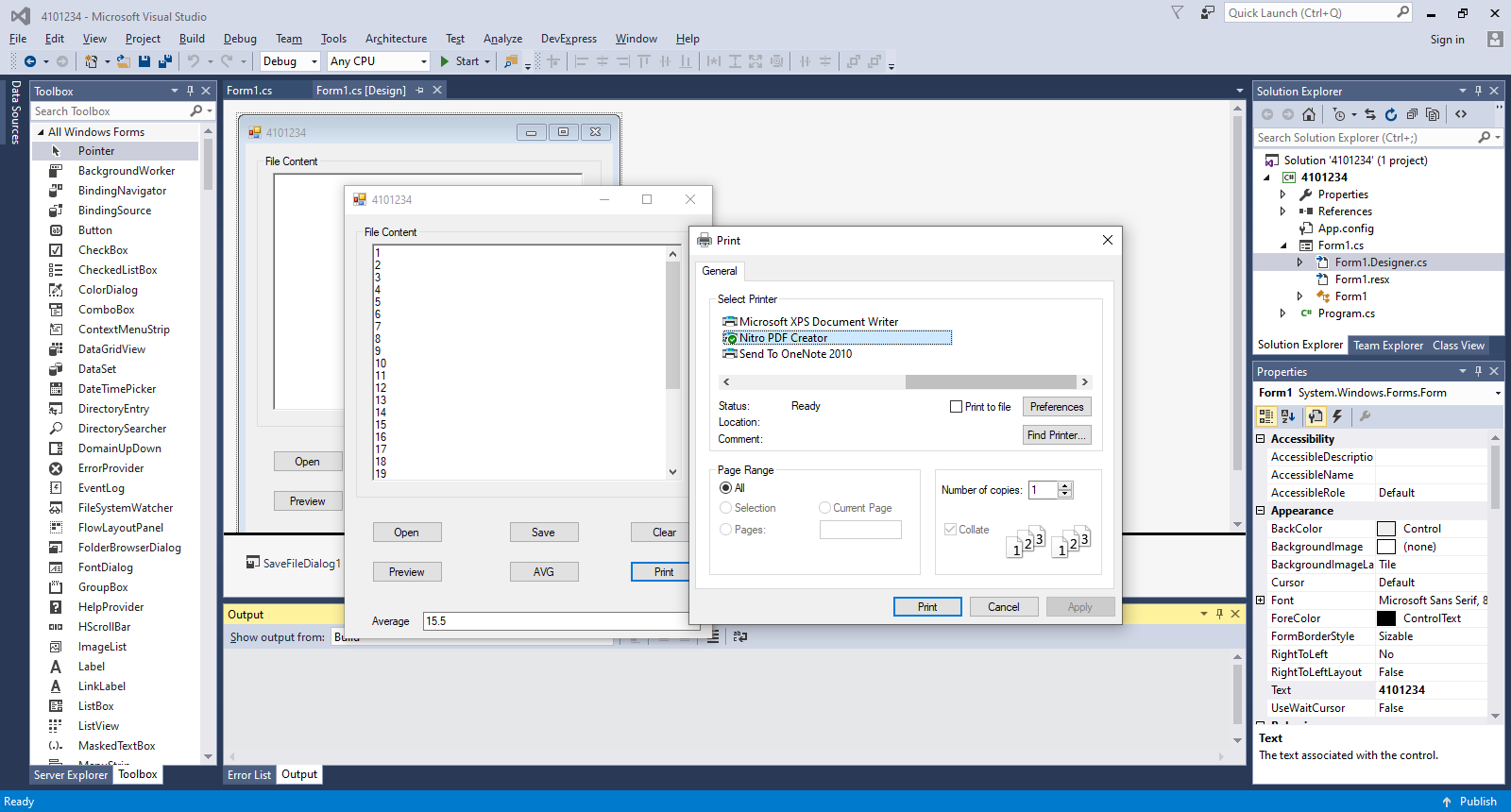Click AVG button in running form
Screen dimensions: 1511x812
[x=544, y=572]
